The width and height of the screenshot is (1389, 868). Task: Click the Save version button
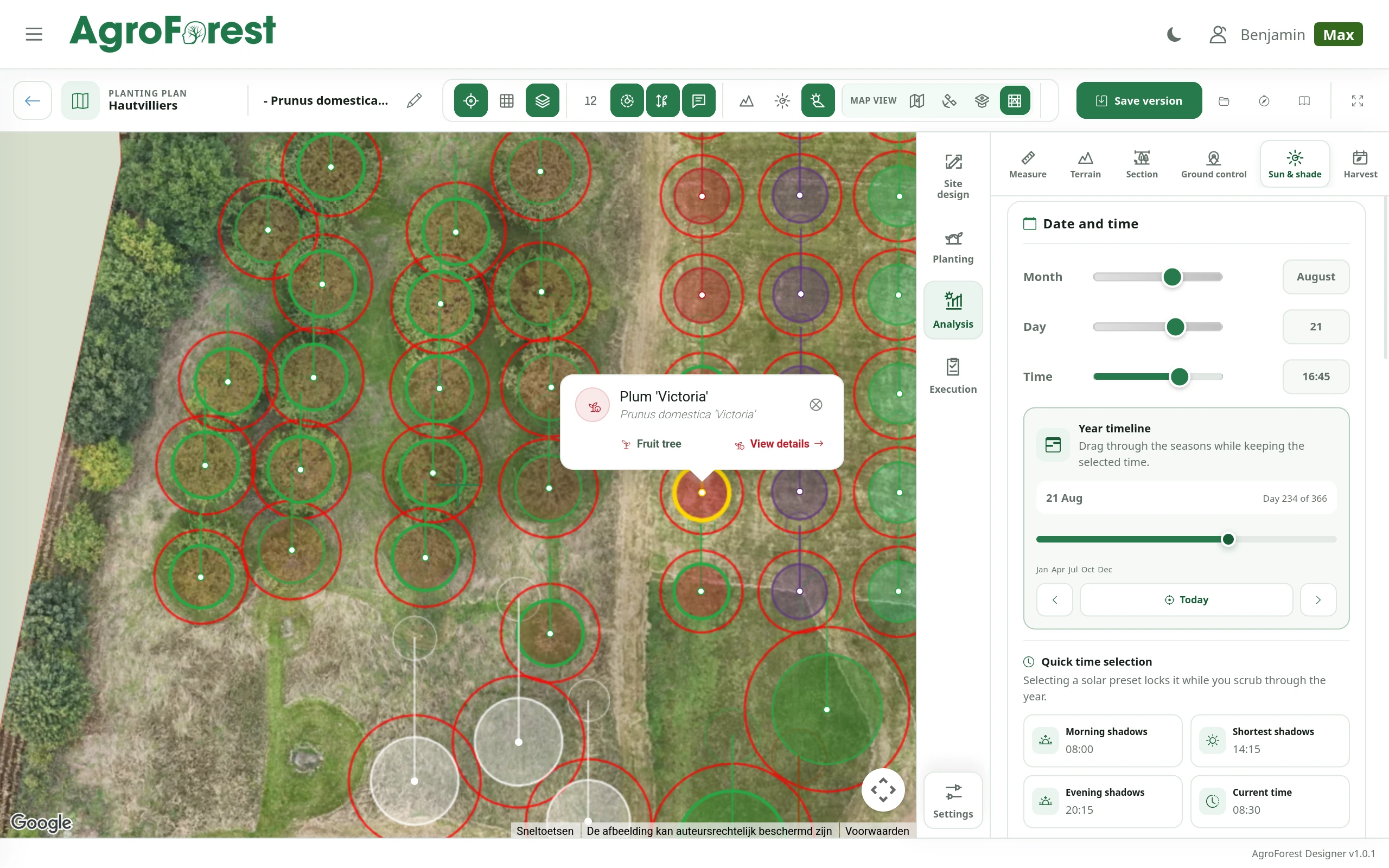(1139, 101)
